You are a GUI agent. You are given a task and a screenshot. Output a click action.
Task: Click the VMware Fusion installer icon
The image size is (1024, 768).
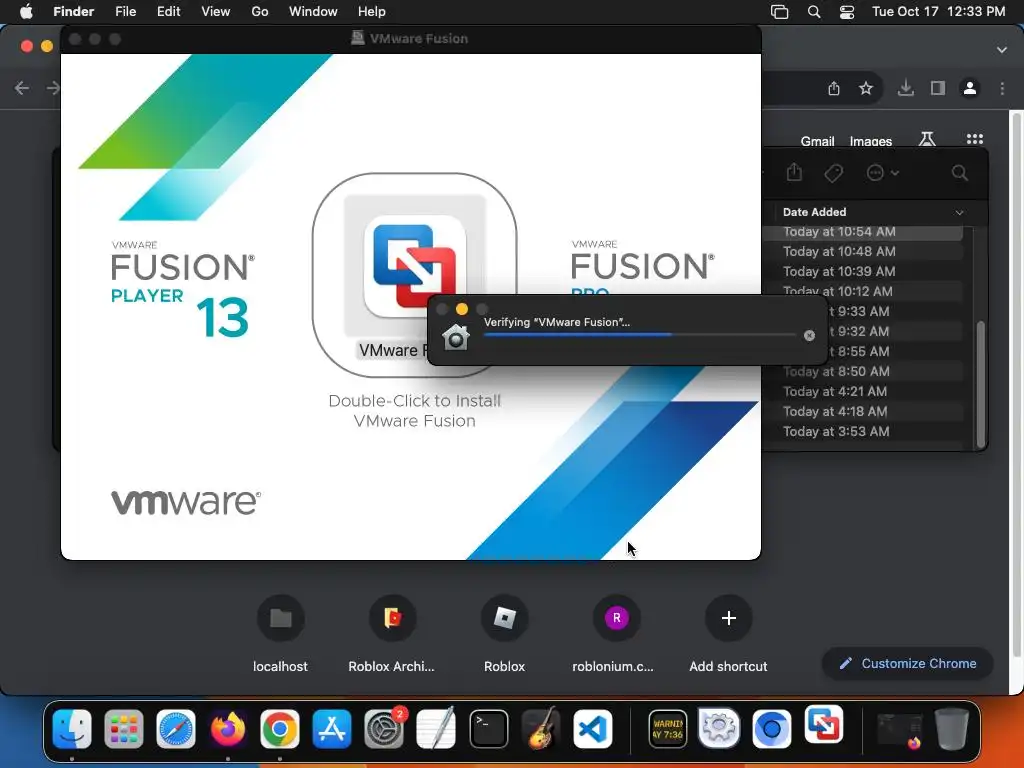pyautogui.click(x=414, y=266)
